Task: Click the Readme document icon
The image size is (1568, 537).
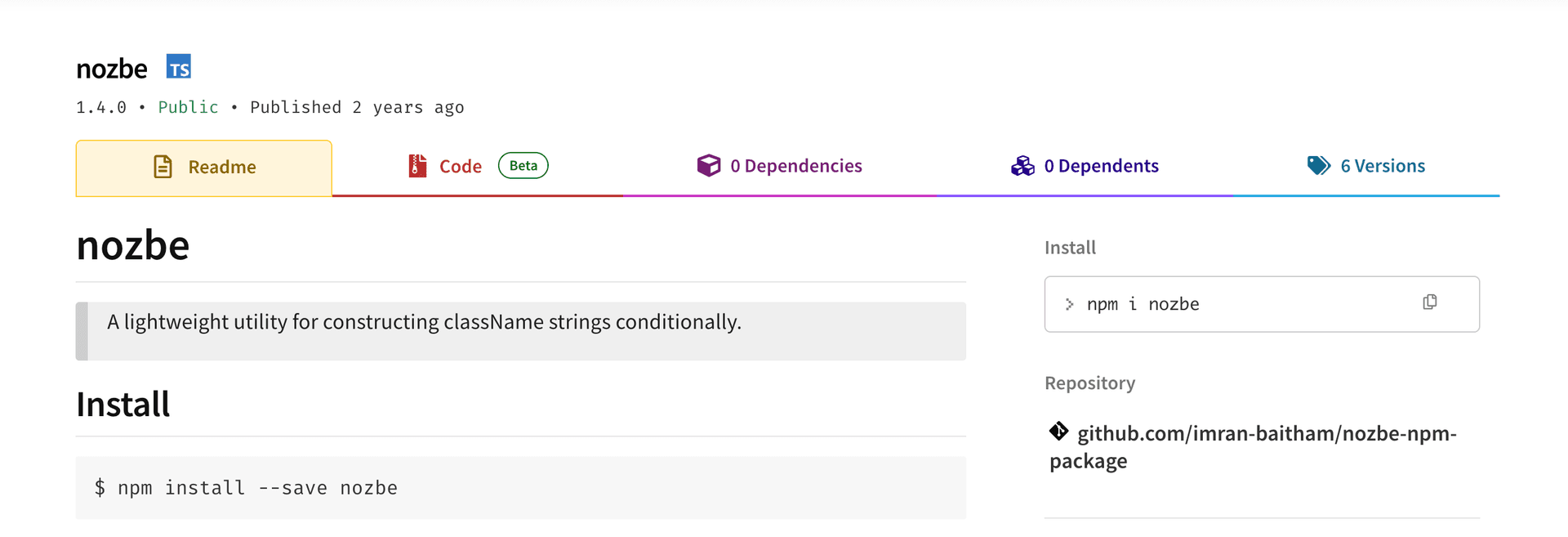Action: tap(163, 167)
